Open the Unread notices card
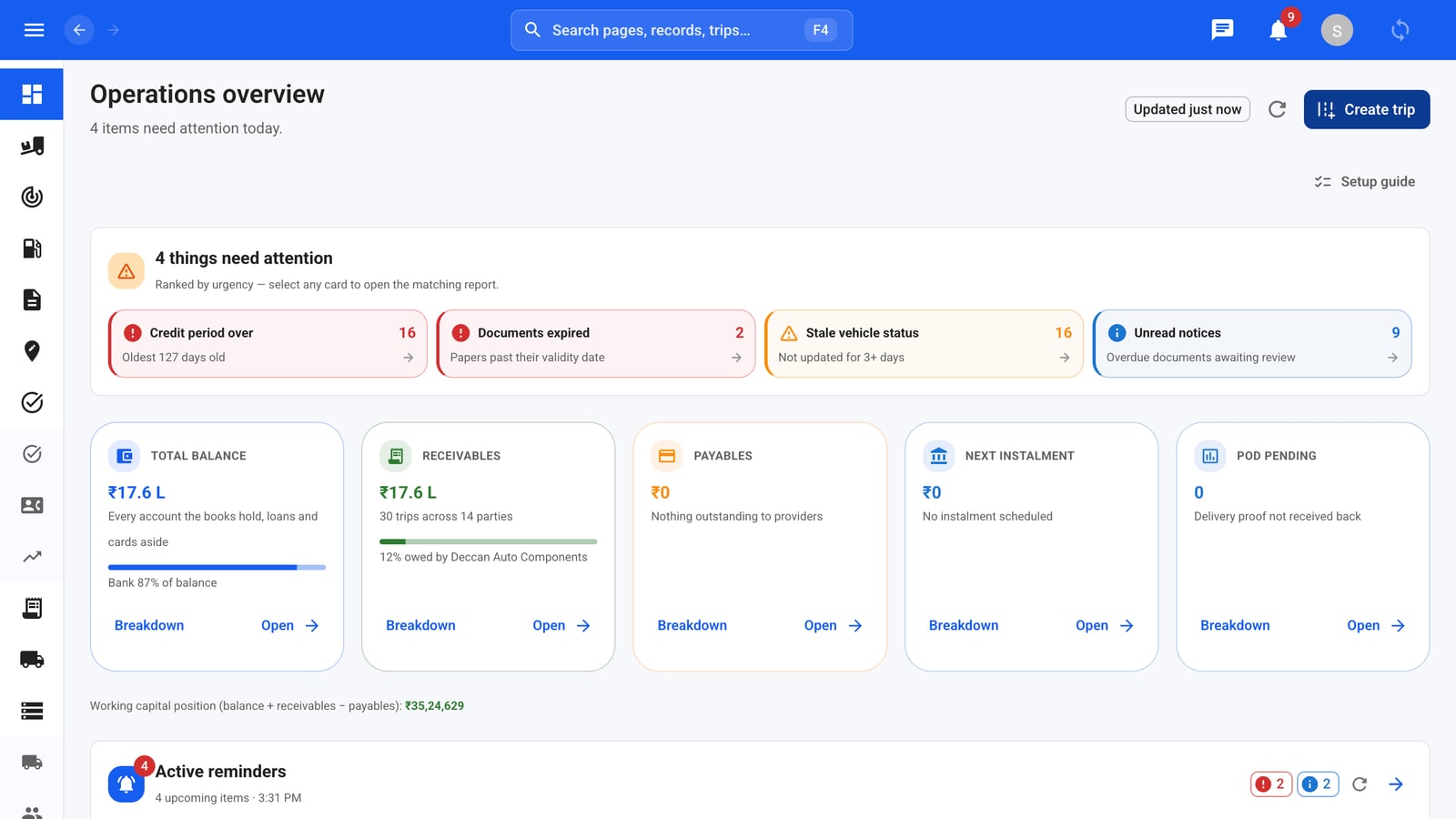The image size is (1456, 819). tap(1252, 344)
